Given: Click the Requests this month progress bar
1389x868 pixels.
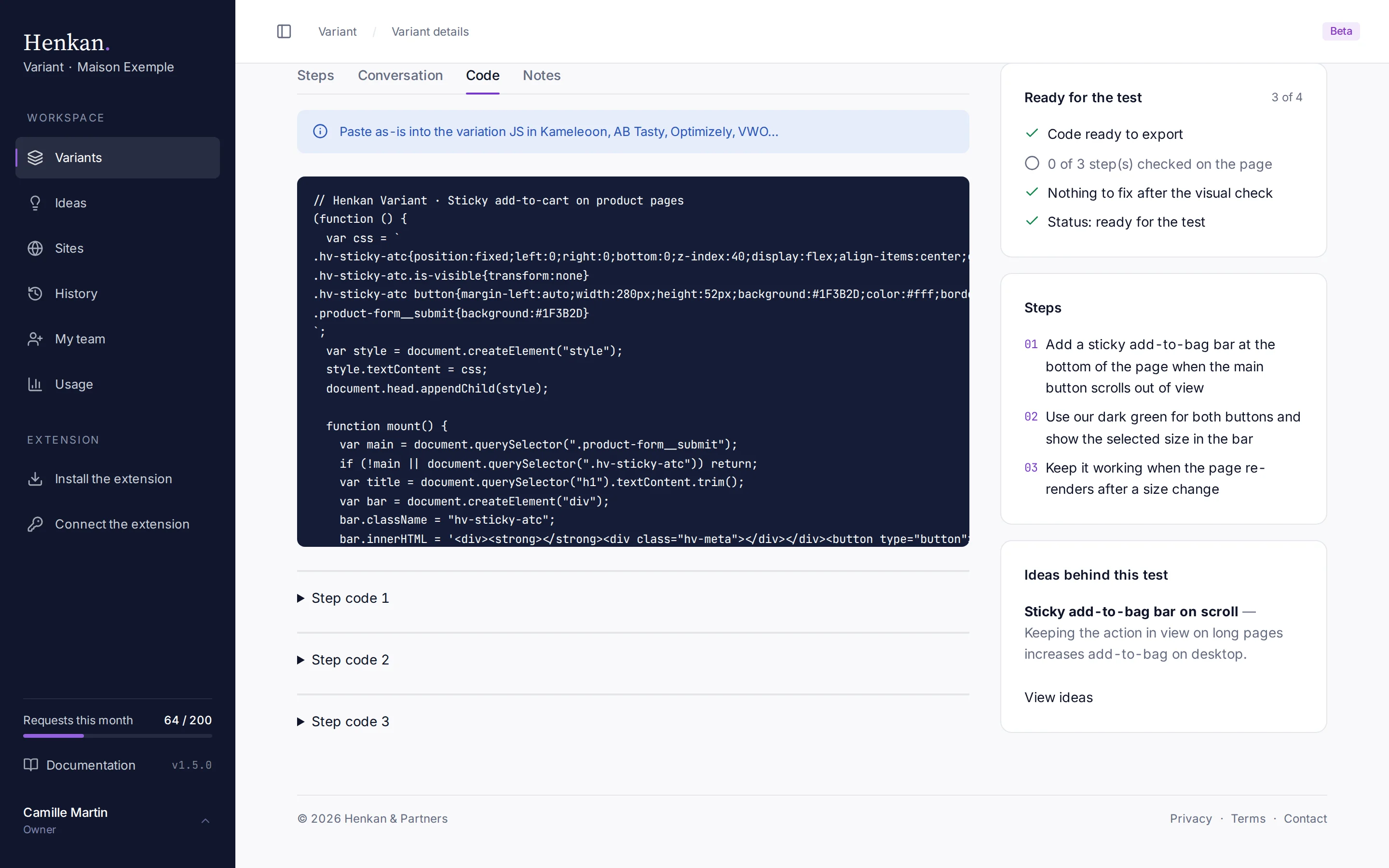Looking at the screenshot, I should coord(118,735).
